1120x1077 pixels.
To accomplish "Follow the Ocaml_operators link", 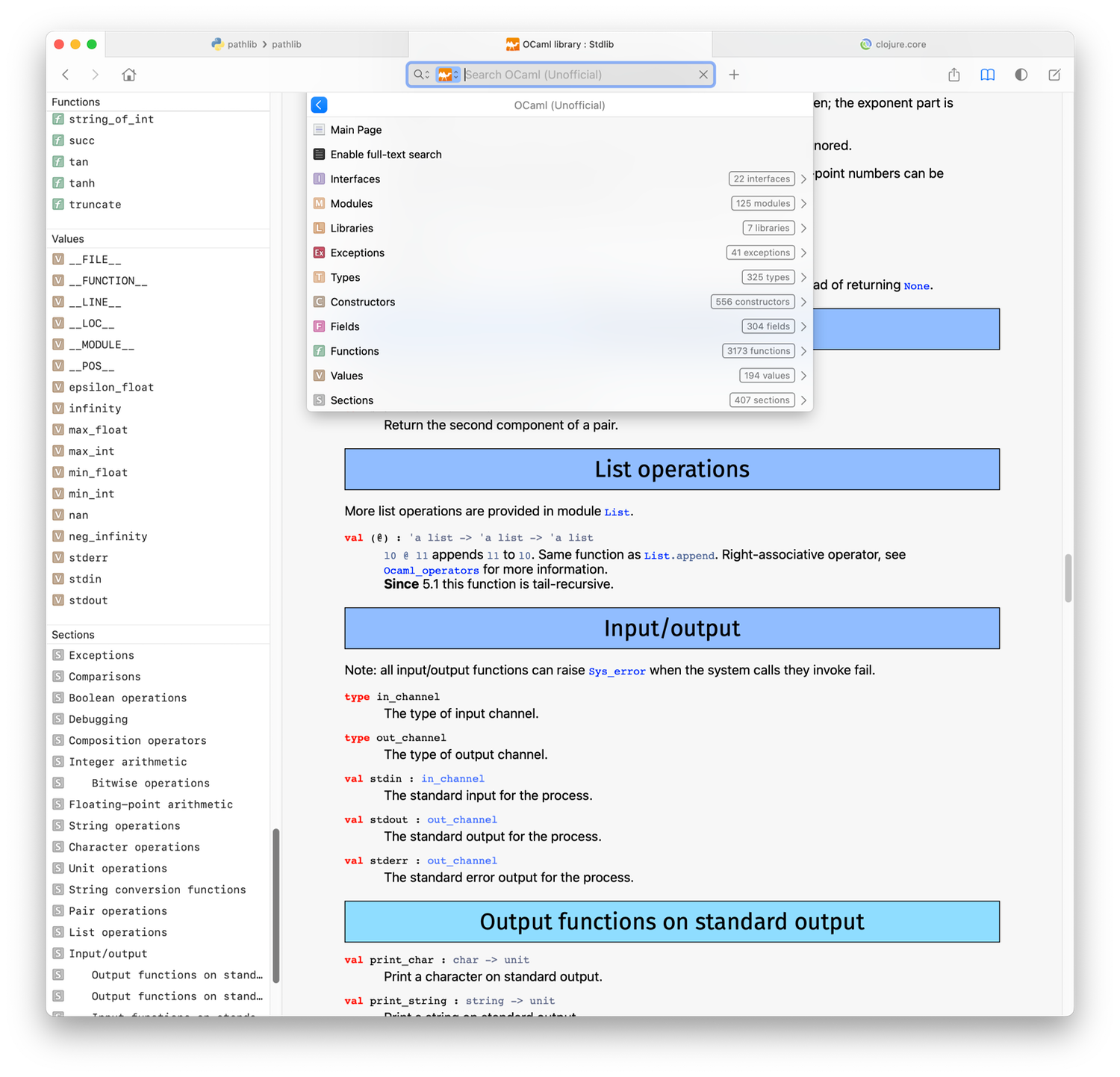I will [431, 571].
